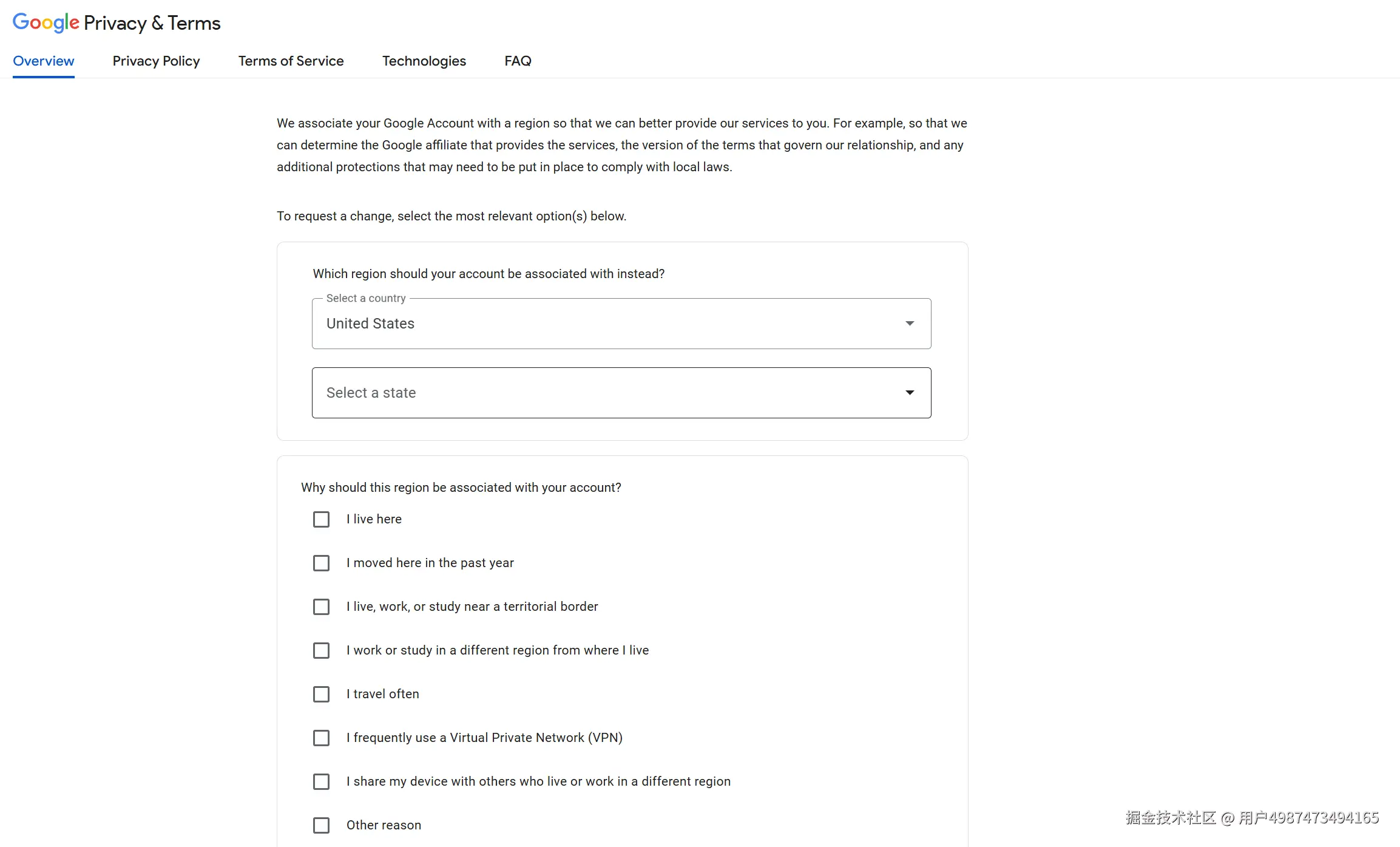Click the 'I live here' label text
Screen dimensions: 1400x847
coord(374,519)
